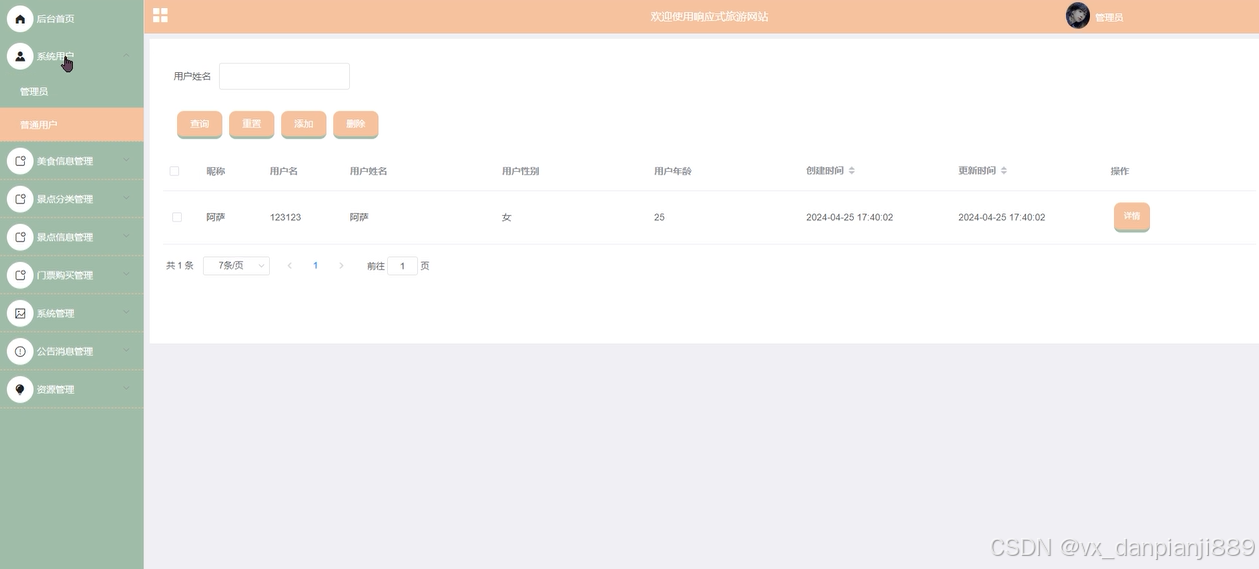Click the 用户年龄 column header
Image resolution: width=1259 pixels, height=569 pixels.
(x=673, y=171)
